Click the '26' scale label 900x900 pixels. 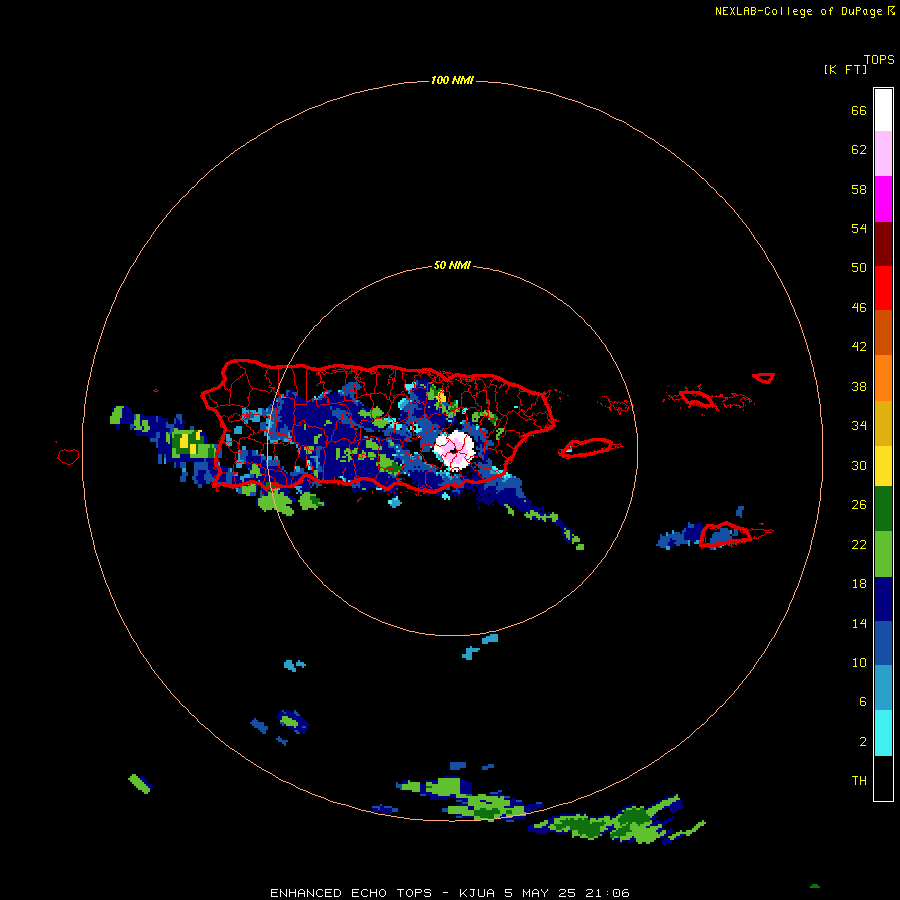859,505
